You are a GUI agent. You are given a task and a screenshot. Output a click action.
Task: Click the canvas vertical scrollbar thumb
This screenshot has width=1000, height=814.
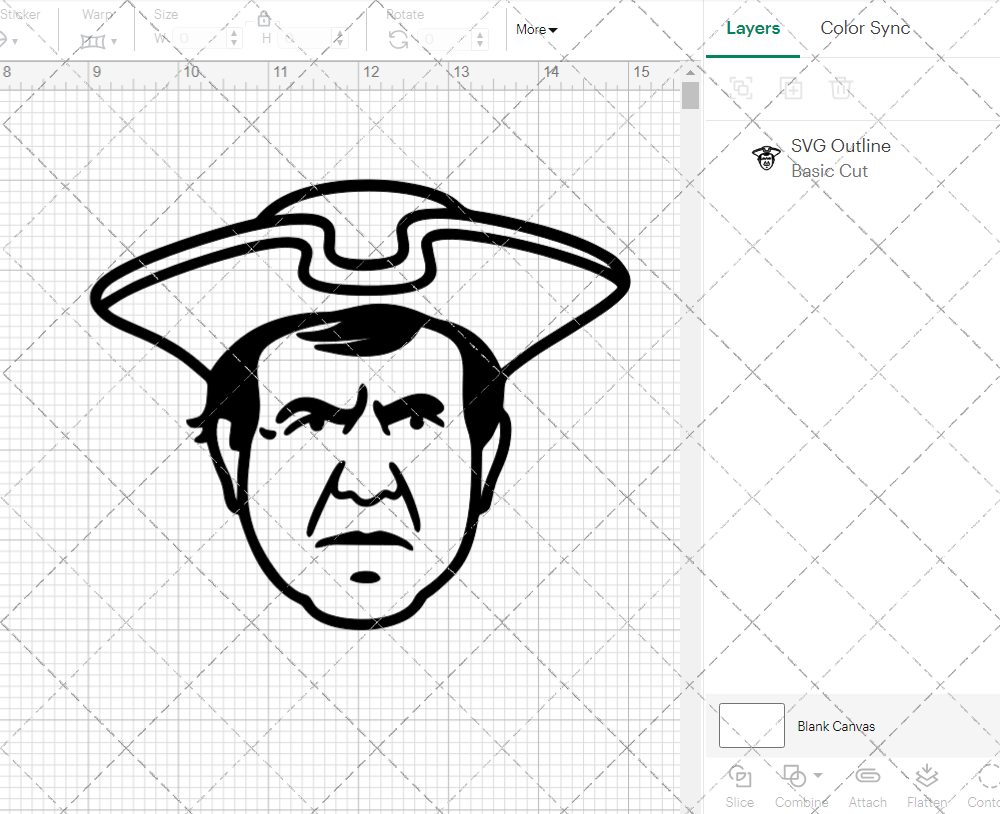(690, 96)
